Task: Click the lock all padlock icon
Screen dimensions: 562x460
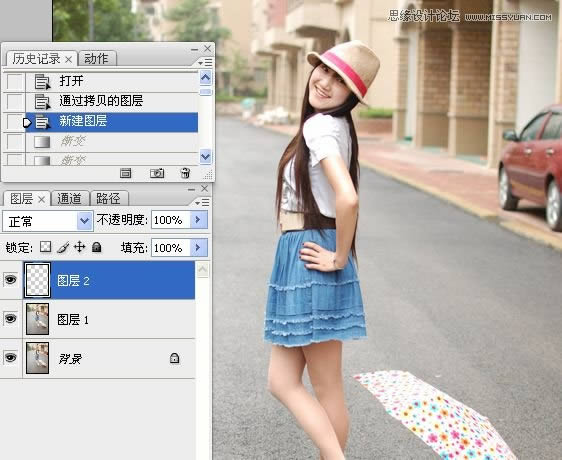Action: 96,247
